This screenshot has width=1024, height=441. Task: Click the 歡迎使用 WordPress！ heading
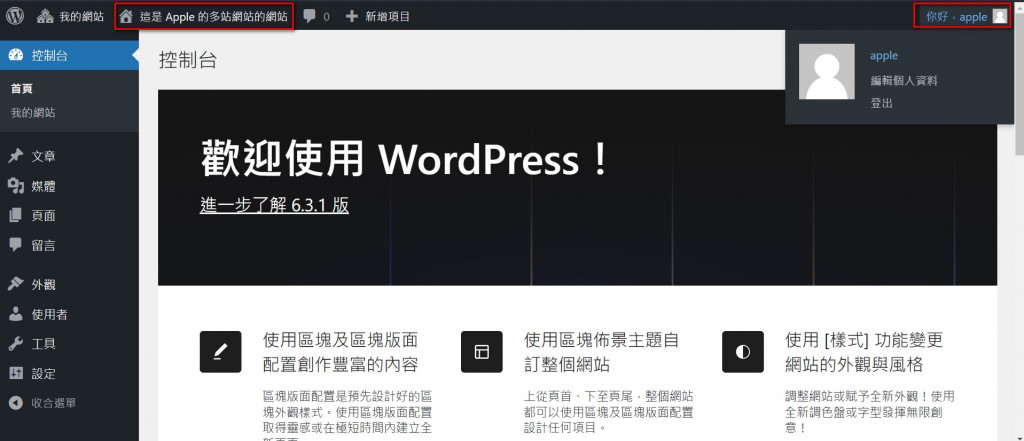click(405, 159)
